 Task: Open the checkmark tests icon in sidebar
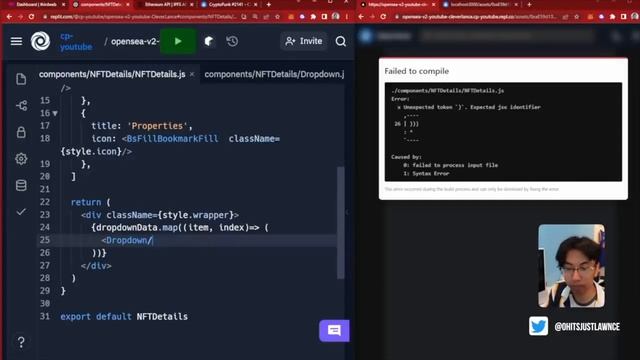(21, 212)
